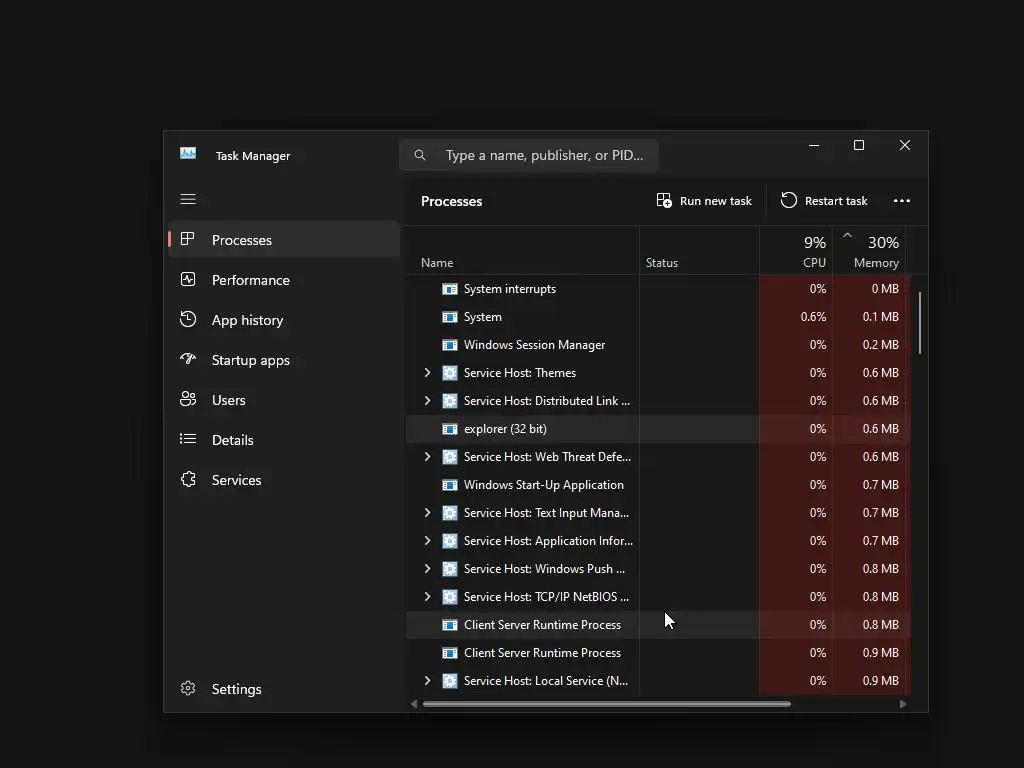
Task: Expand Service Host: Application Information row
Action: click(427, 541)
